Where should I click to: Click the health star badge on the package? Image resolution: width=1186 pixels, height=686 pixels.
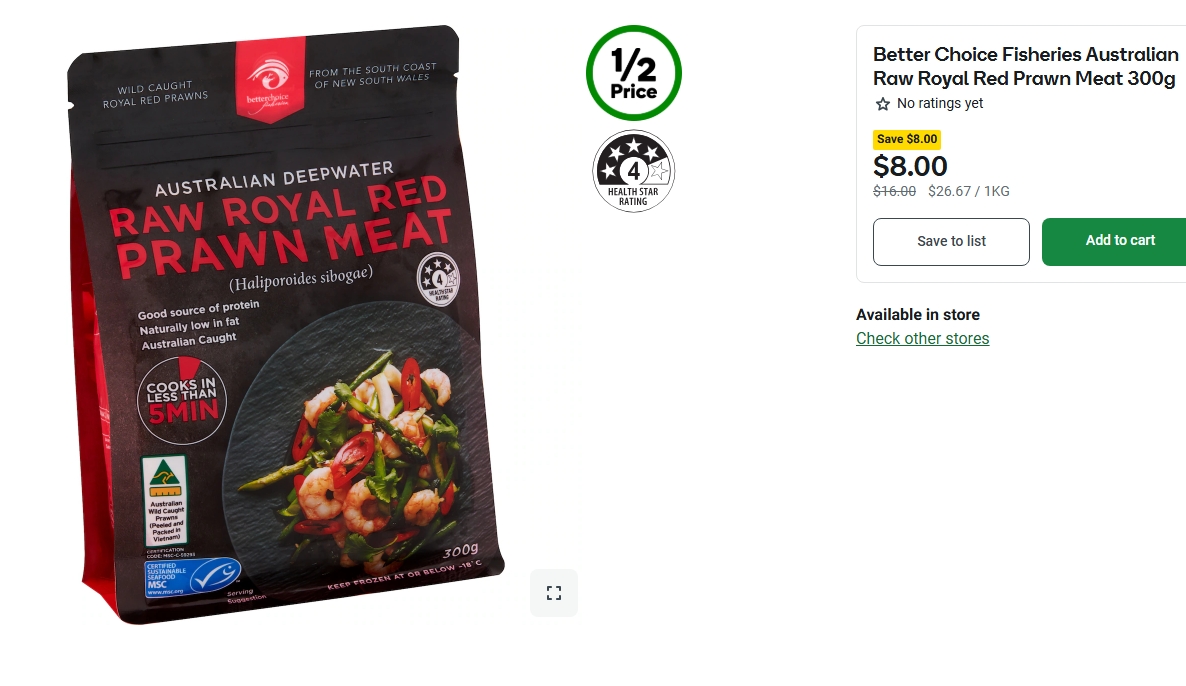[438, 279]
